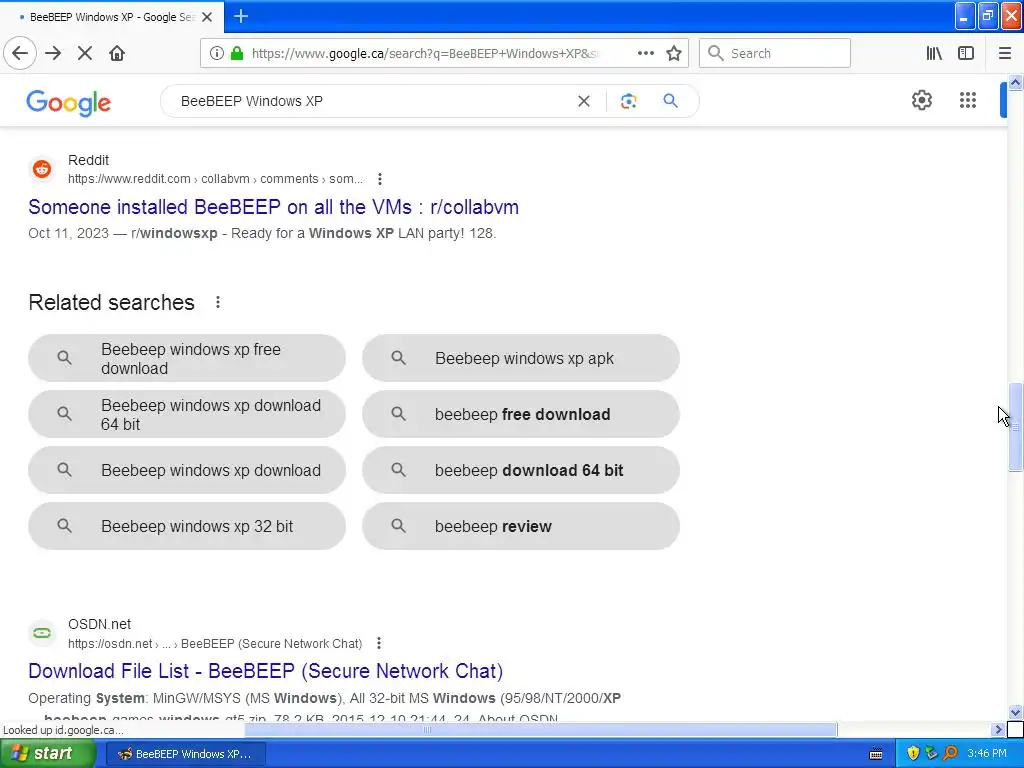Select beebeep download 64 bit suggestion
Screen dimensions: 1024x768
(x=520, y=470)
